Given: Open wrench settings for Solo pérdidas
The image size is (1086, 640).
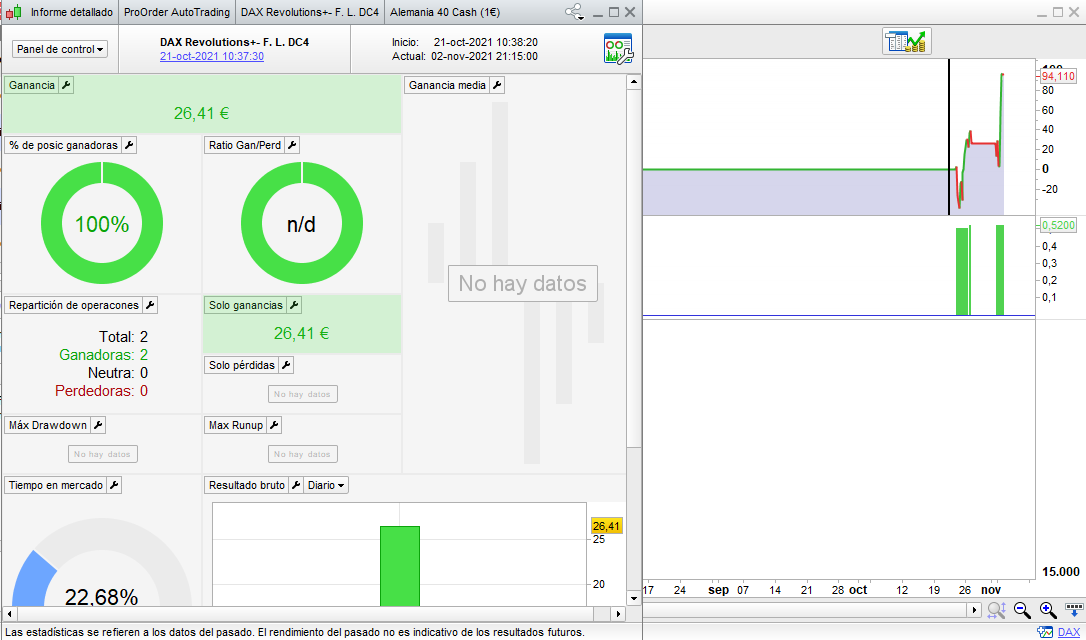Looking at the screenshot, I should [285, 365].
